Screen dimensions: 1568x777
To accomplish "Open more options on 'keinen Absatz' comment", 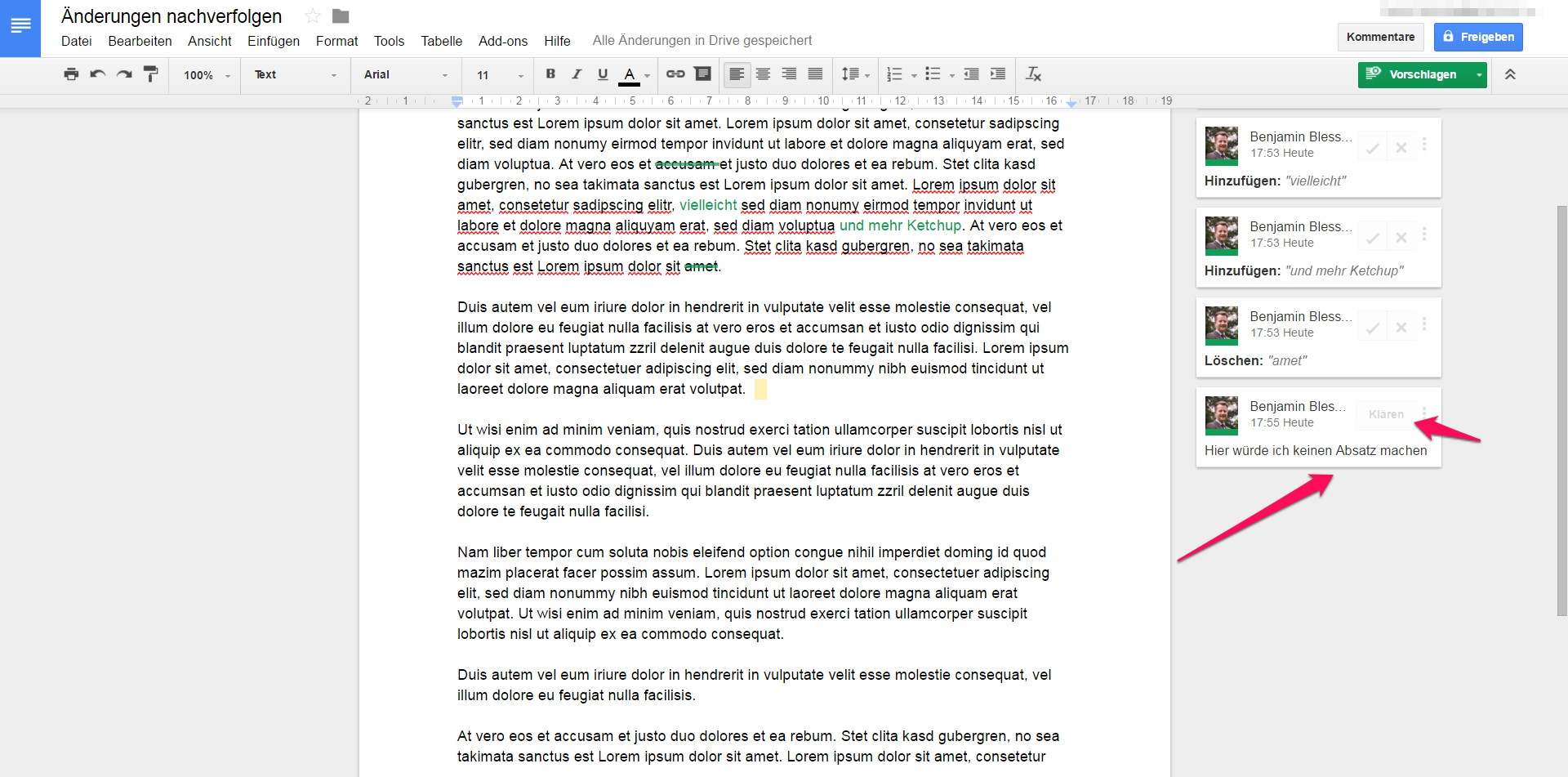I will click(1424, 413).
